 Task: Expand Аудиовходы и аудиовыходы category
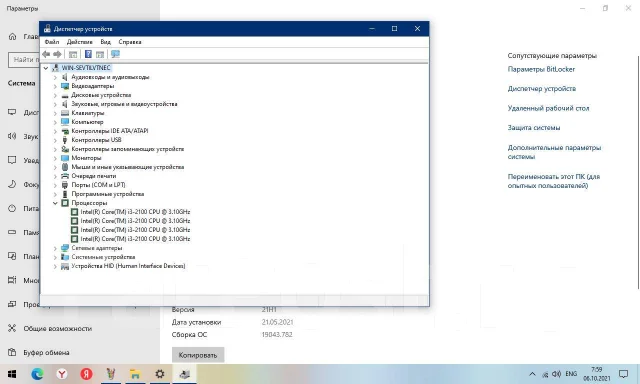click(x=55, y=77)
